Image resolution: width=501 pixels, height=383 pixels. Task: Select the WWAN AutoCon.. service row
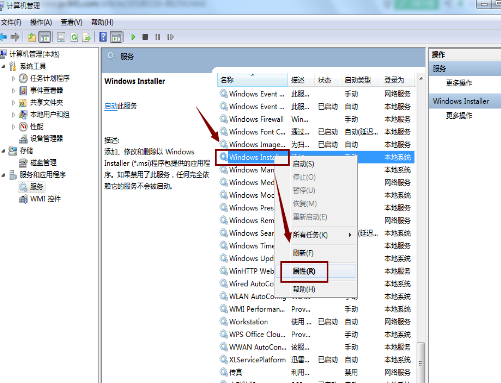pyautogui.click(x=316, y=347)
